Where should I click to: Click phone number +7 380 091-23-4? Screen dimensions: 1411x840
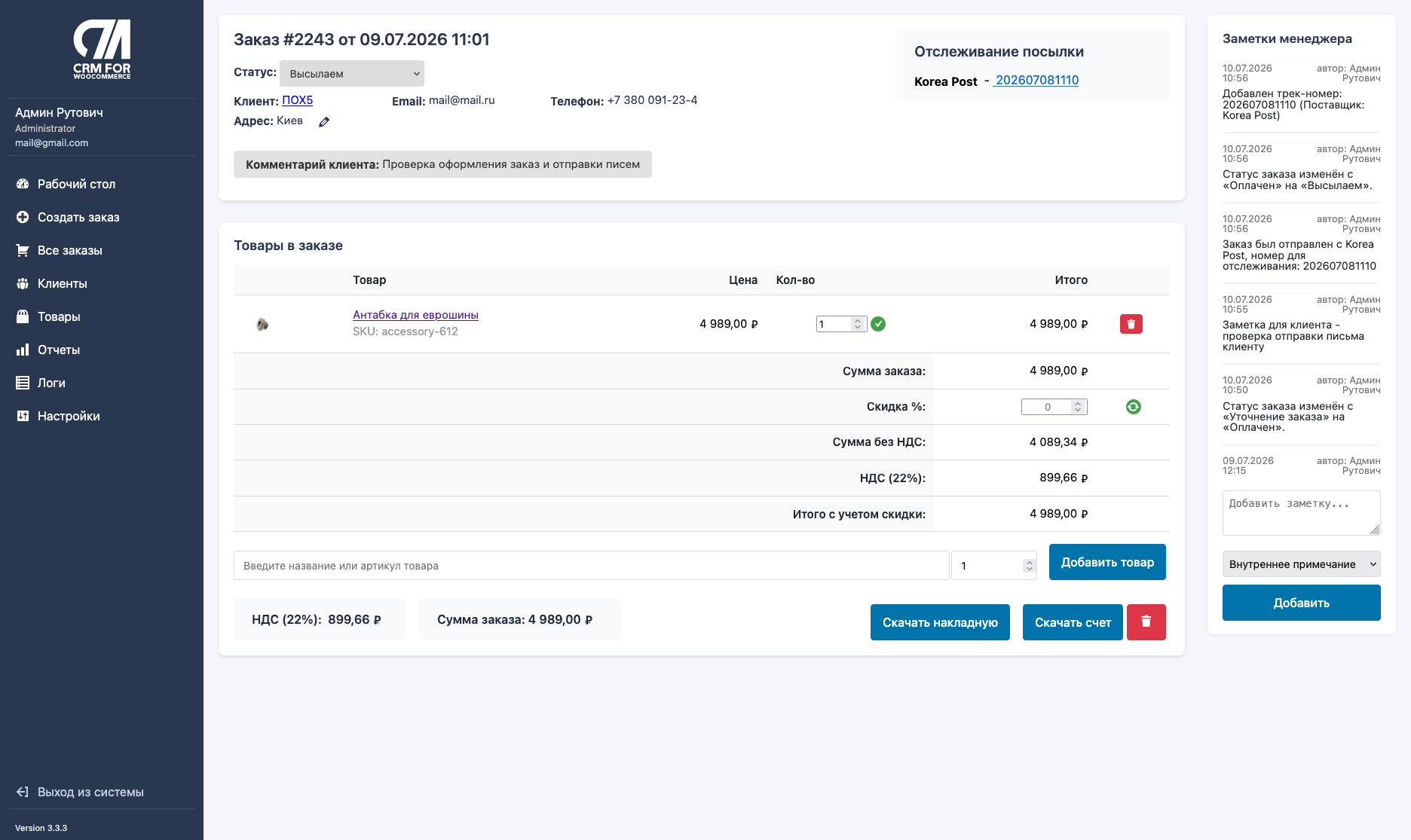click(x=652, y=100)
